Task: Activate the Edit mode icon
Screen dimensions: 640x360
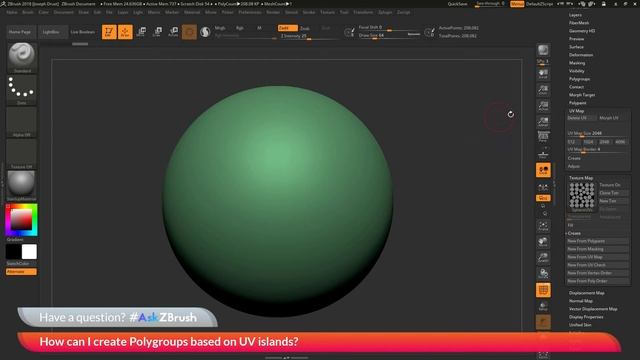Action: (x=109, y=32)
